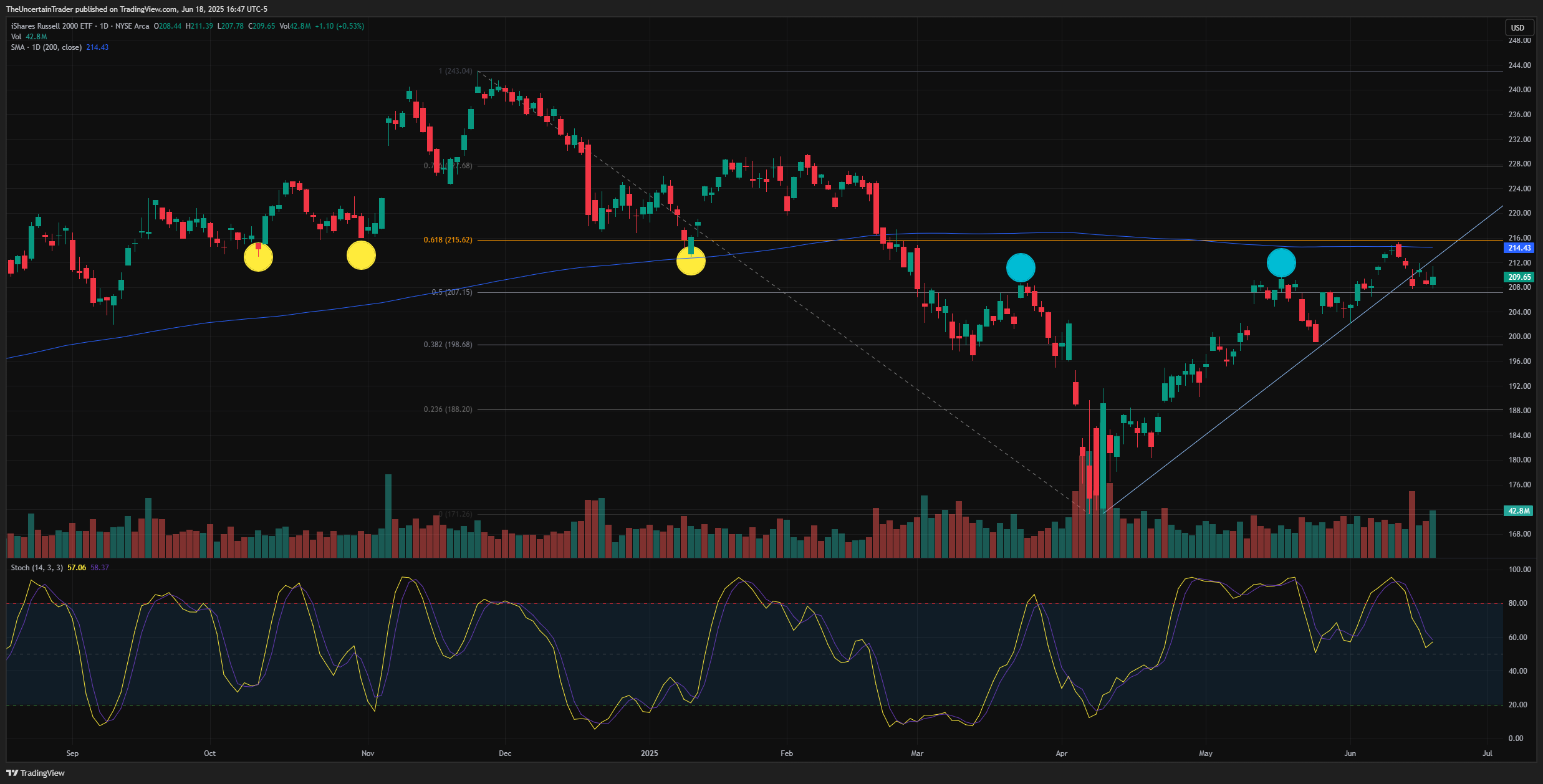Select the 0.618 (215.62) Fibonacci label

pyautogui.click(x=448, y=240)
